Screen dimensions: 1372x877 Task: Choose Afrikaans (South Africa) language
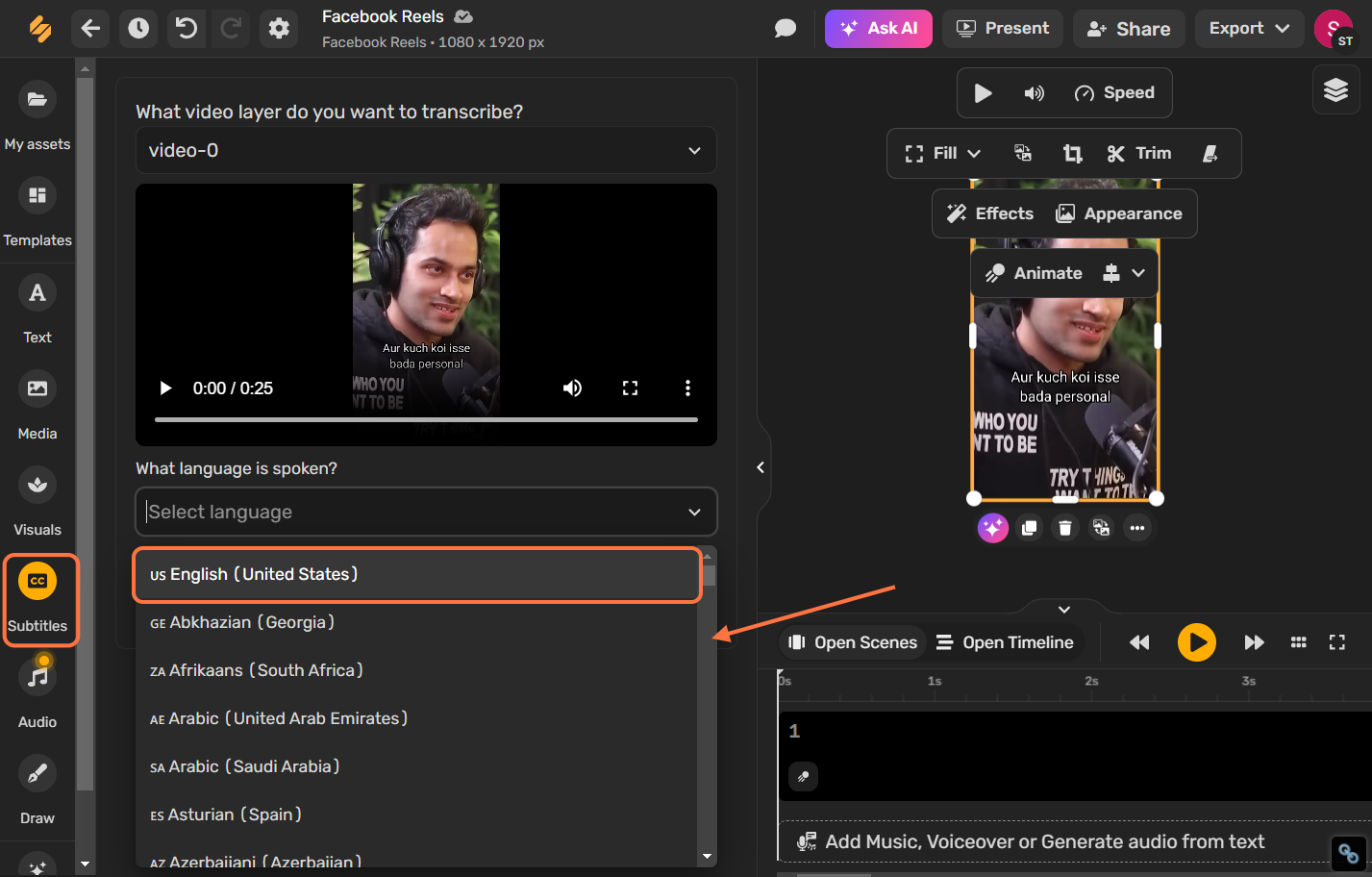pos(417,670)
